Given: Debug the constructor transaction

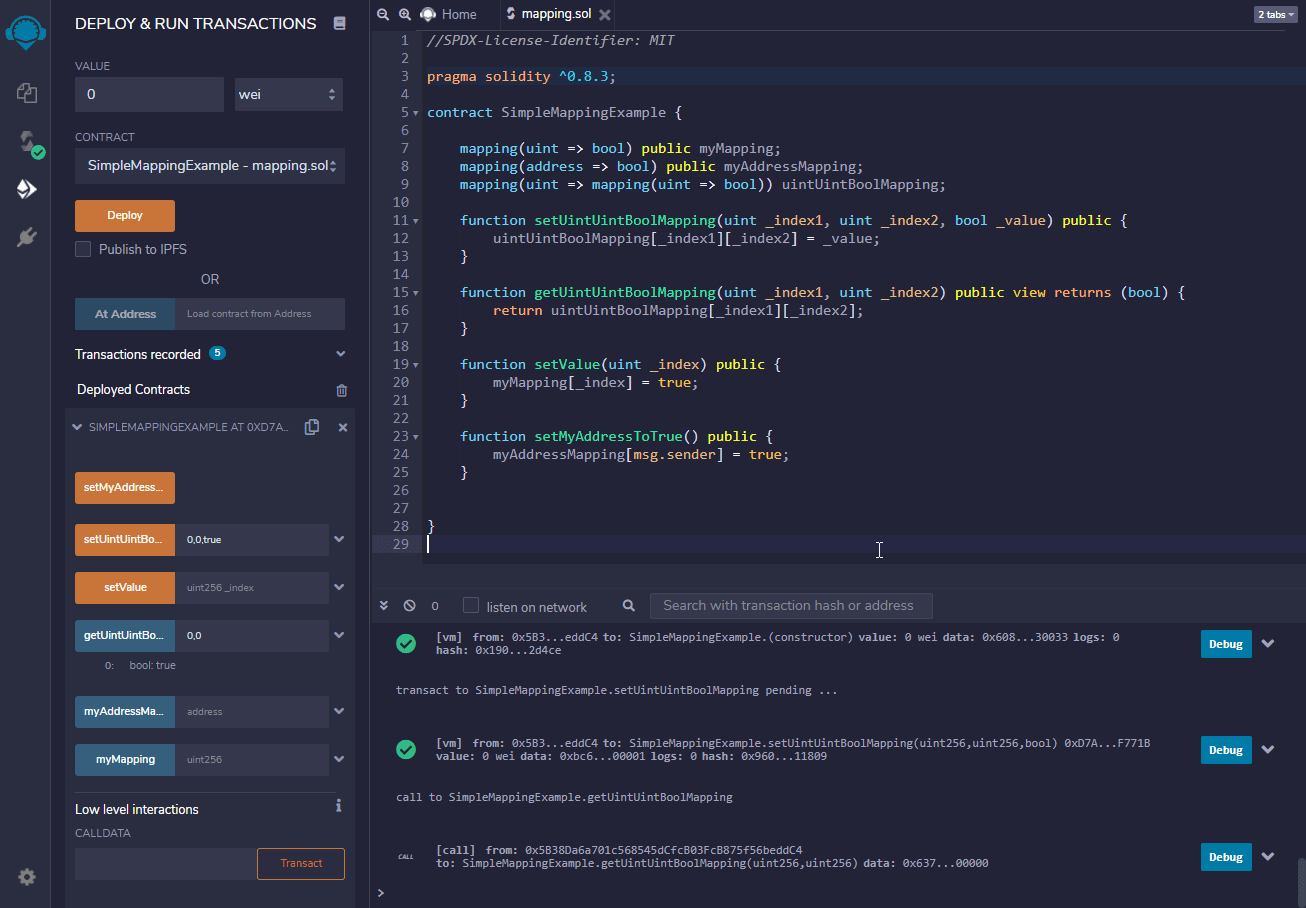Looking at the screenshot, I should click(1226, 644).
